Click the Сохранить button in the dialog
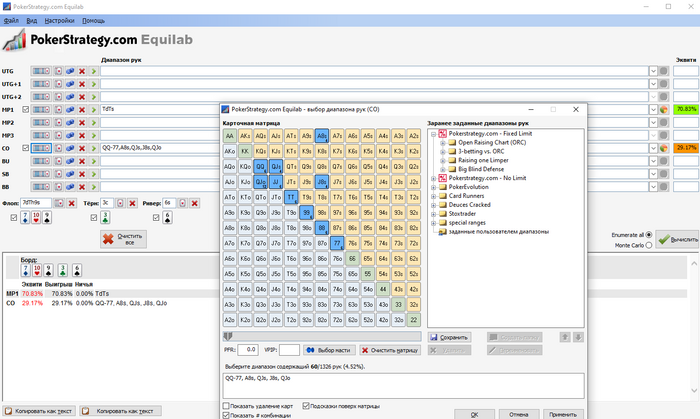The height and width of the screenshot is (419, 700). pos(449,337)
